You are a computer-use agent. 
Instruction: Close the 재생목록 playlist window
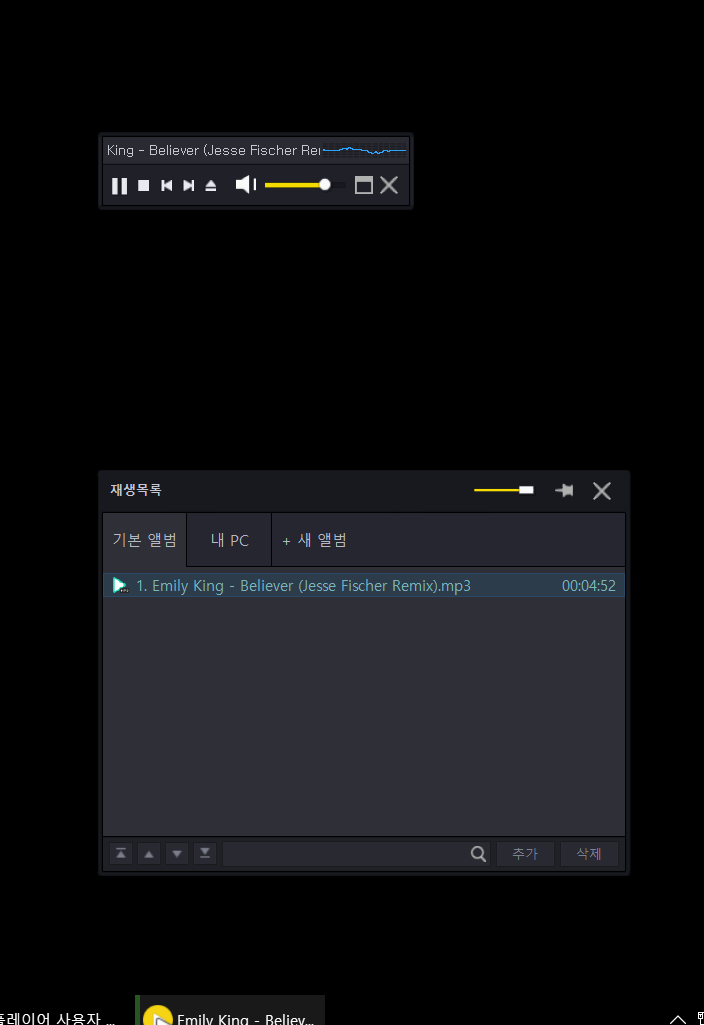[602, 491]
